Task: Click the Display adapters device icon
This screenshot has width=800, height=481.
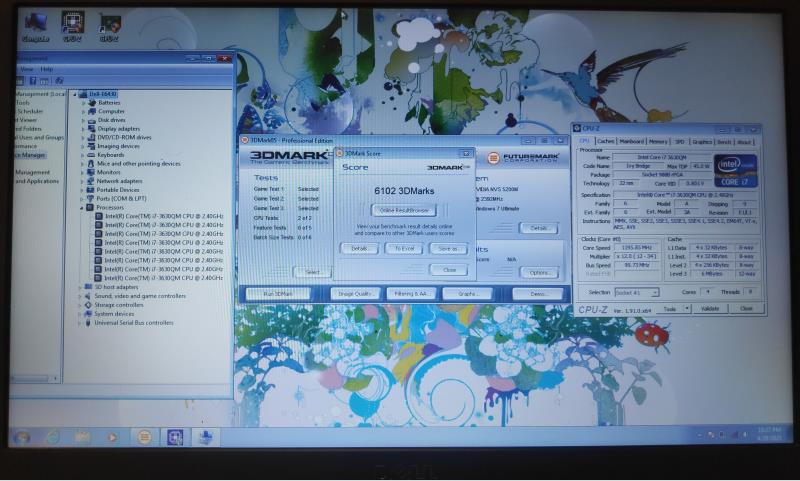Action: pos(92,129)
